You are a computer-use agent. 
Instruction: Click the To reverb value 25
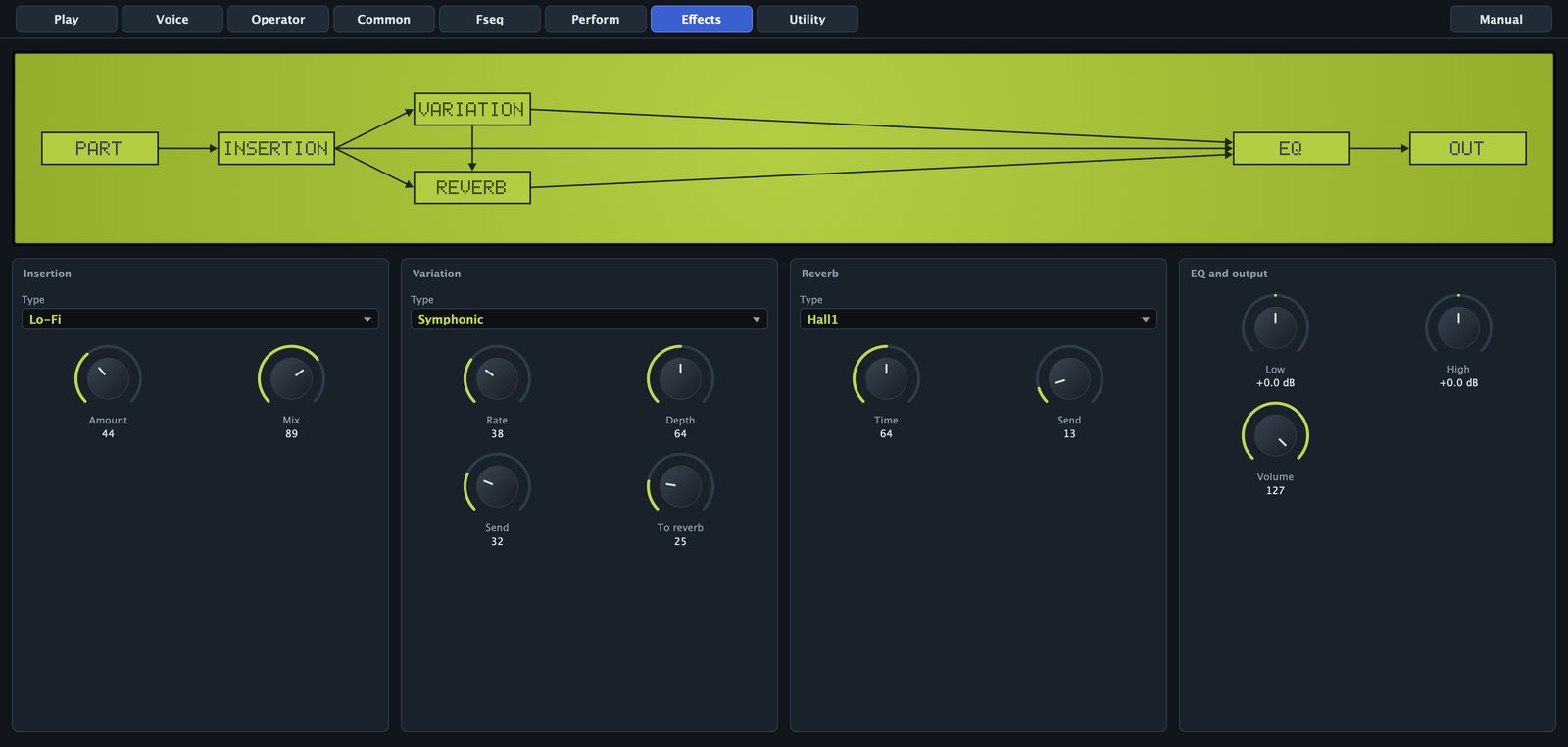[x=680, y=542]
